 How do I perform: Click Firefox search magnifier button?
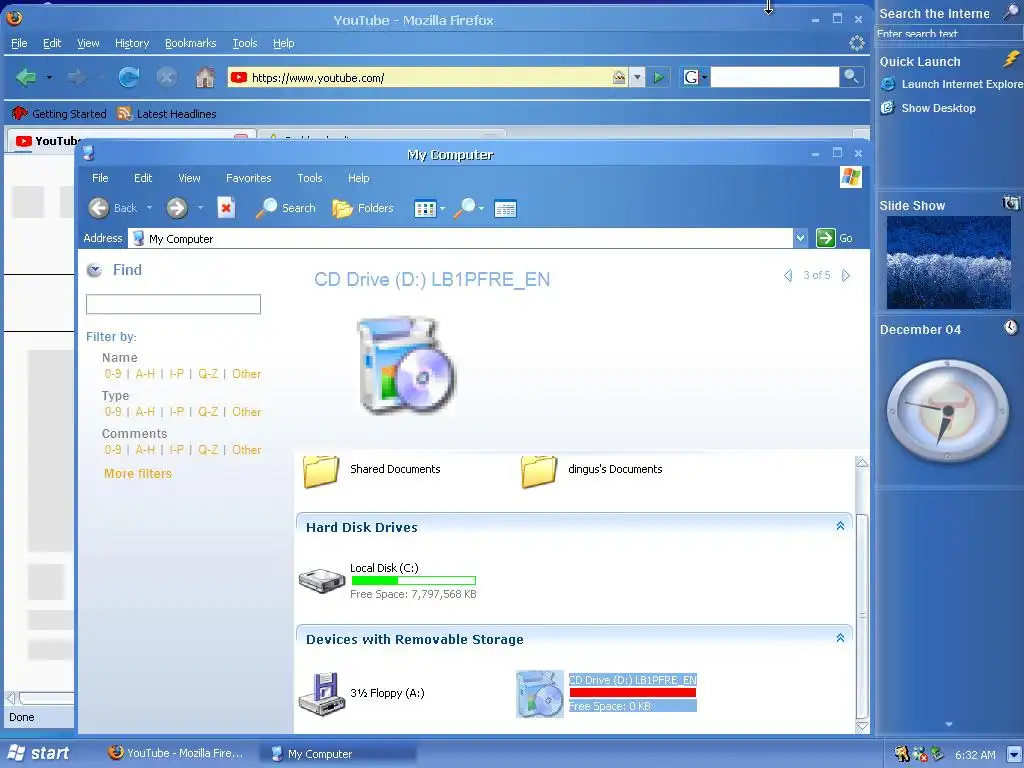(851, 77)
